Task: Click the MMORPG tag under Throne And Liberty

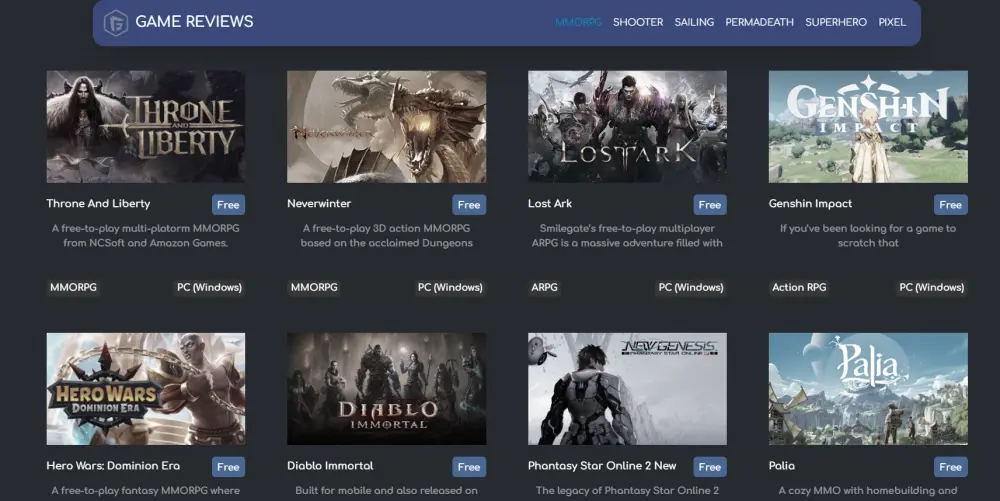Action: (x=73, y=287)
